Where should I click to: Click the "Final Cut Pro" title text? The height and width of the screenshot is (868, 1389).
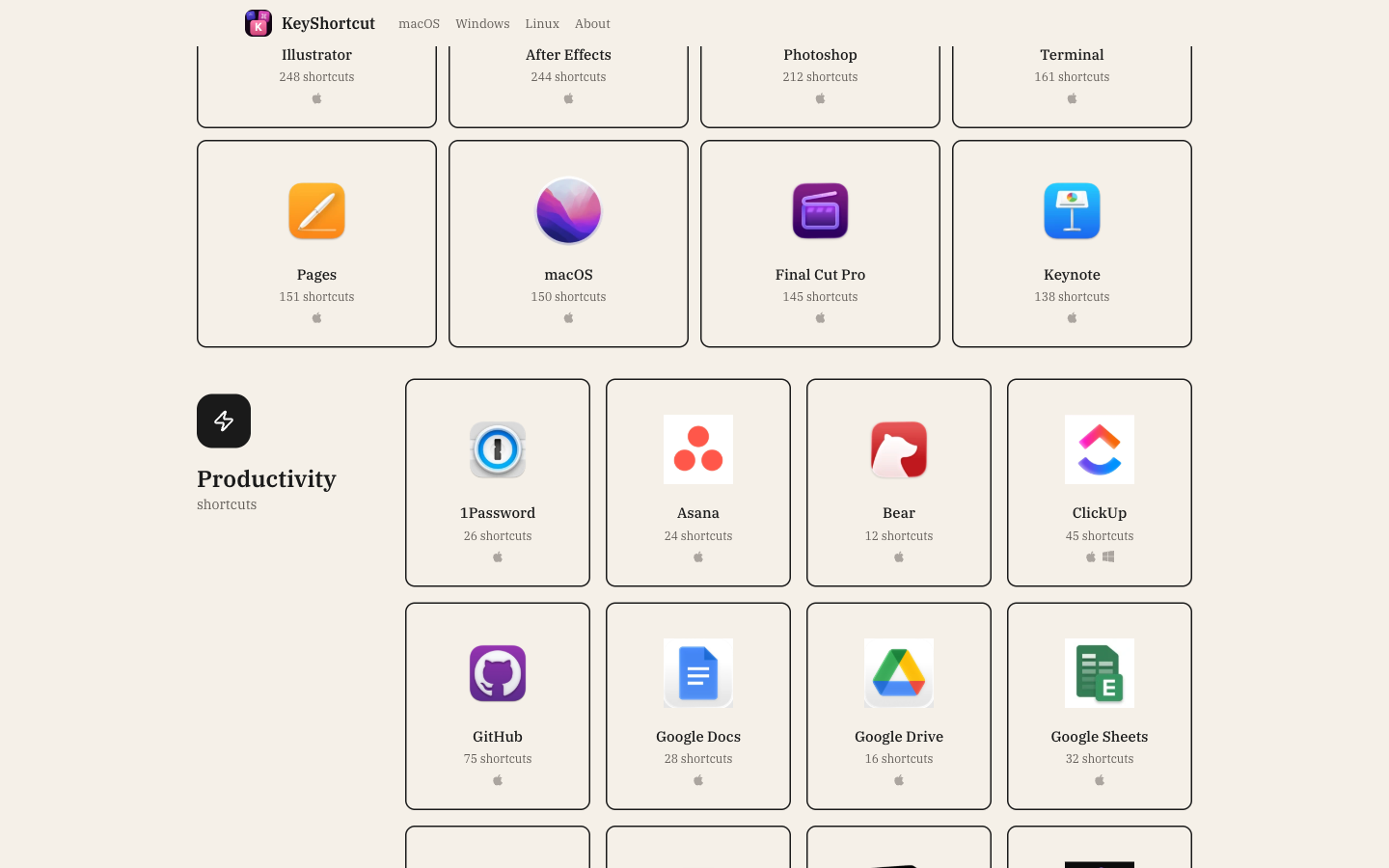pyautogui.click(x=820, y=275)
